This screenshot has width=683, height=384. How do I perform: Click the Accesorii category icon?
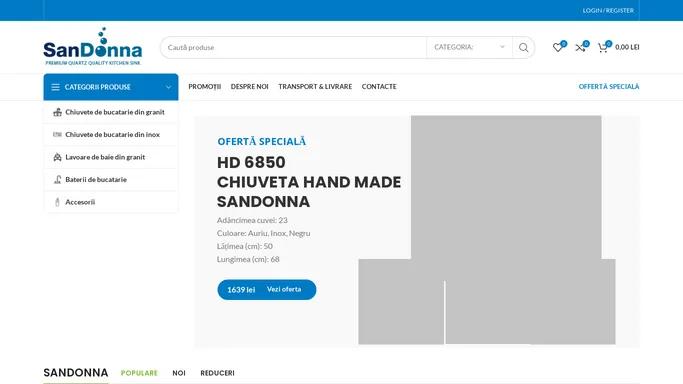(57, 202)
